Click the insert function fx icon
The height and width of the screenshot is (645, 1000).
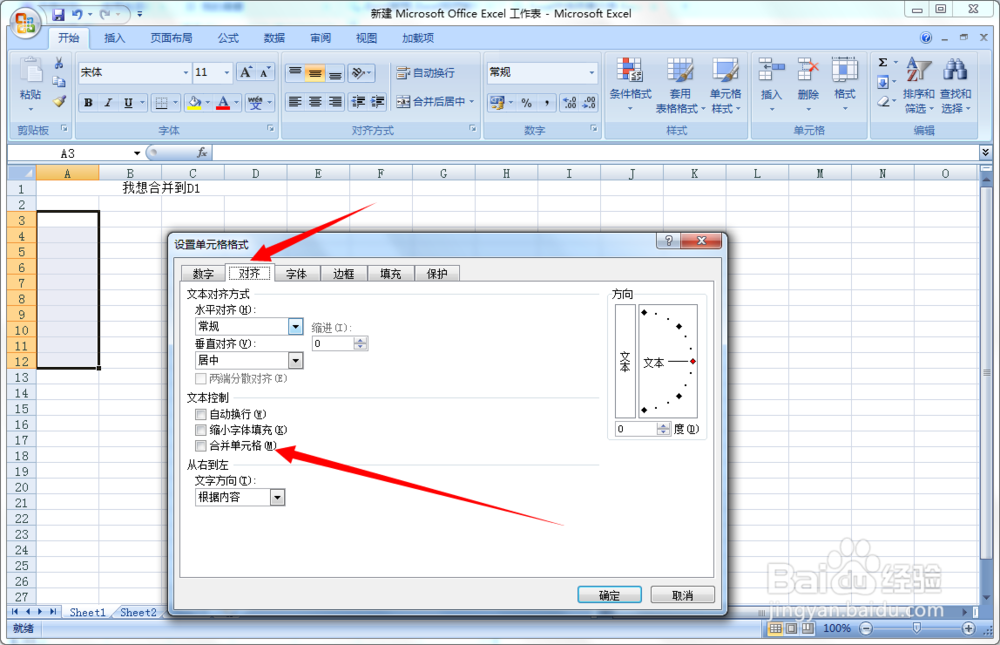pyautogui.click(x=202, y=152)
